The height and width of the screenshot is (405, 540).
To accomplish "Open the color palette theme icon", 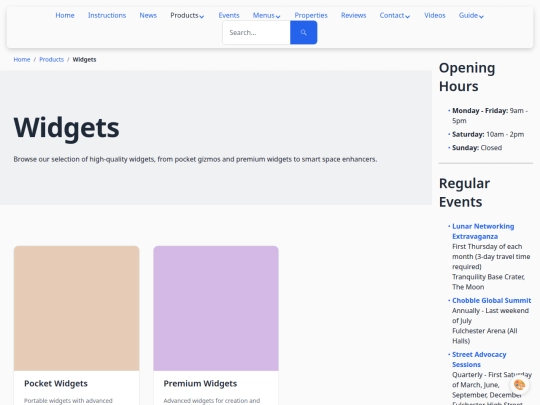I will tap(519, 384).
